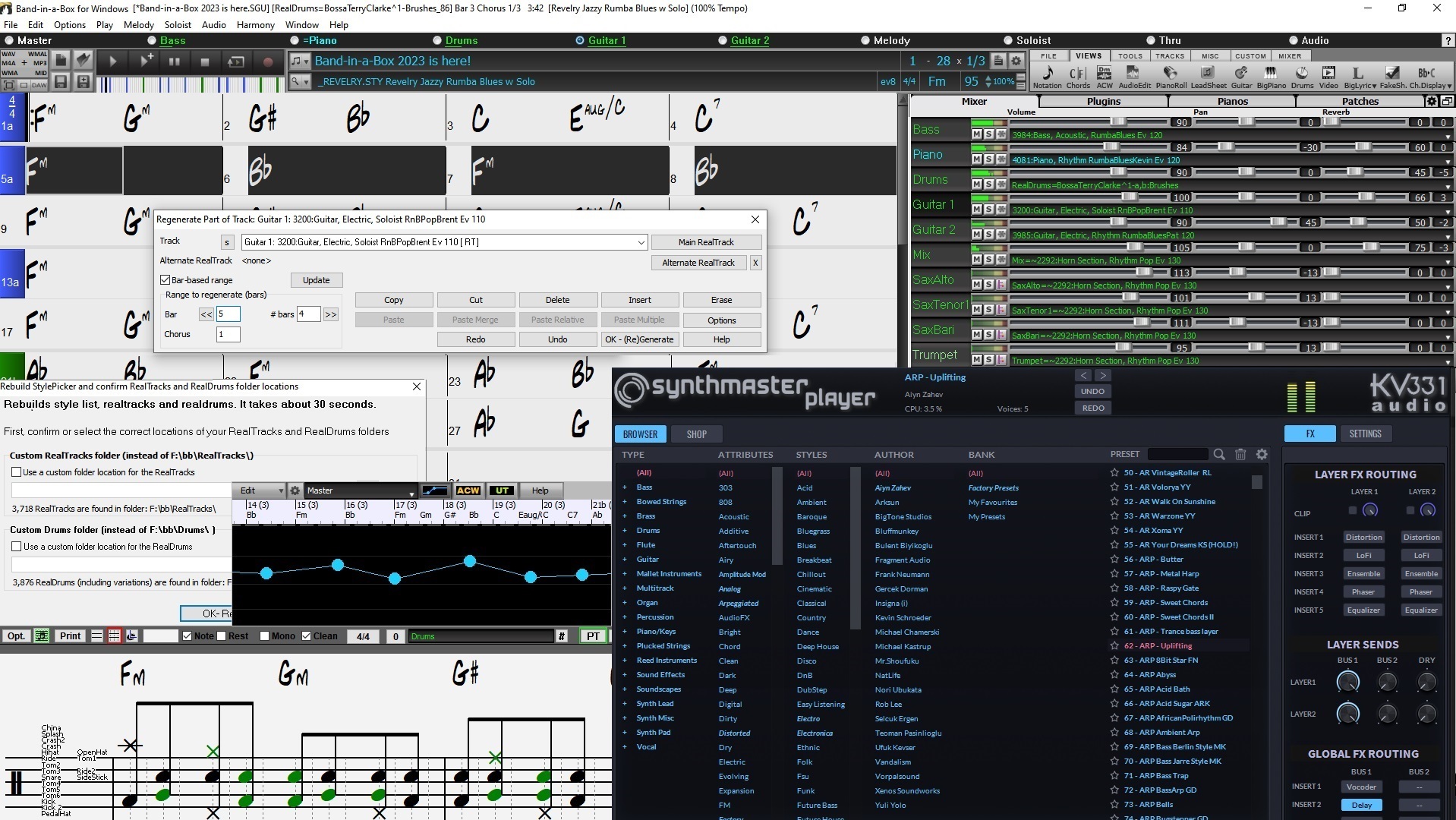Select the Guitar 1 track radio button

click(x=581, y=40)
